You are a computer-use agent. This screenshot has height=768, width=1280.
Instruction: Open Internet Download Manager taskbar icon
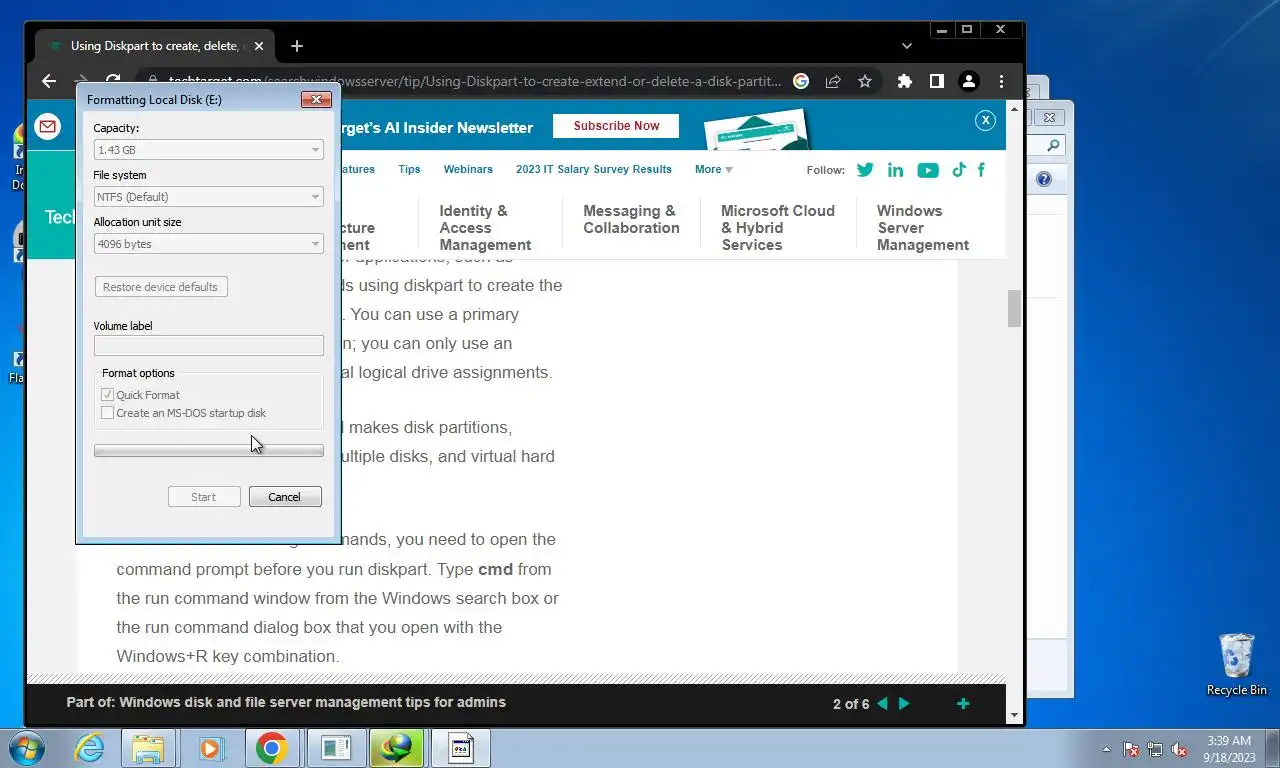[x=397, y=748]
